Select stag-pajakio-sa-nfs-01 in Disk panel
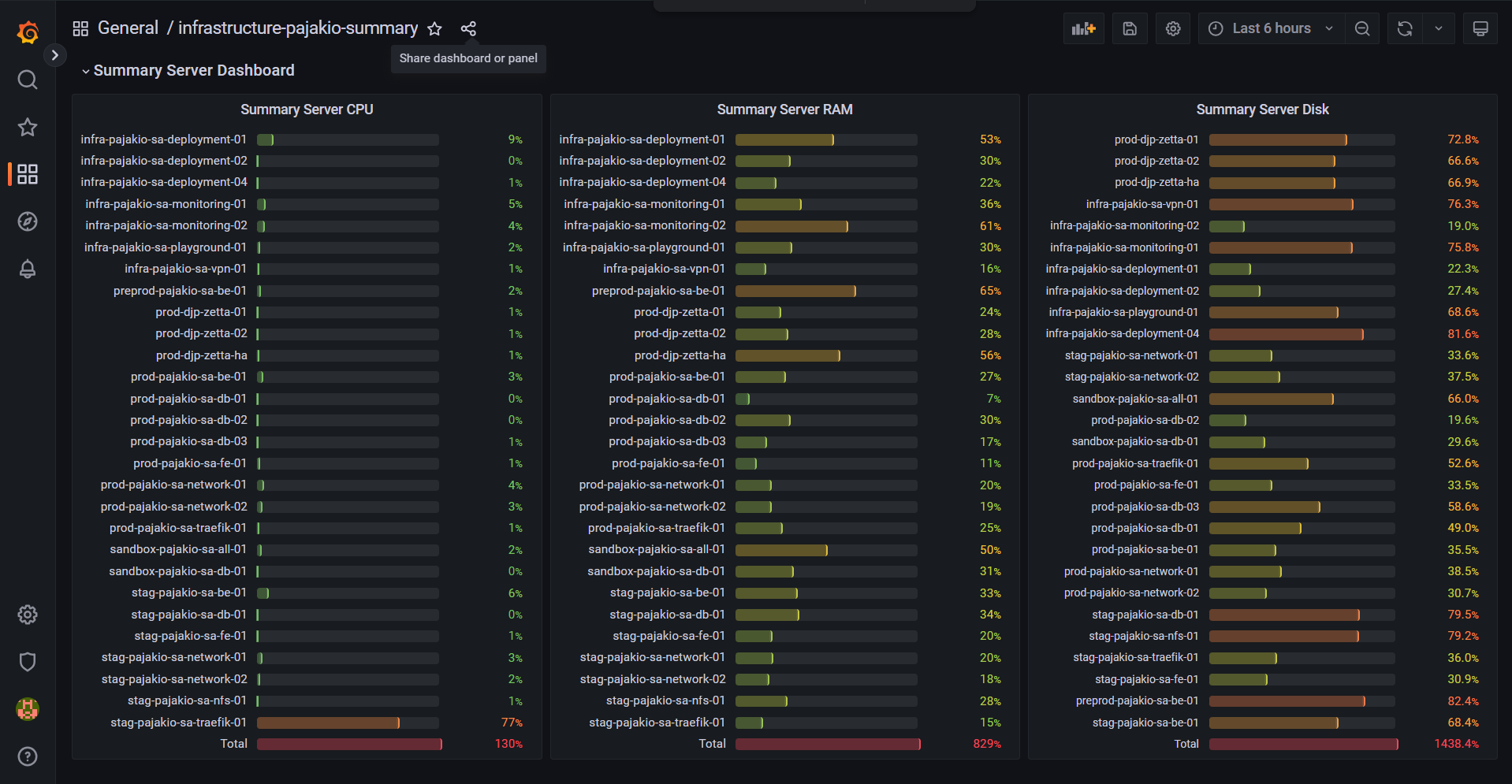The image size is (1512, 784). [1144, 636]
